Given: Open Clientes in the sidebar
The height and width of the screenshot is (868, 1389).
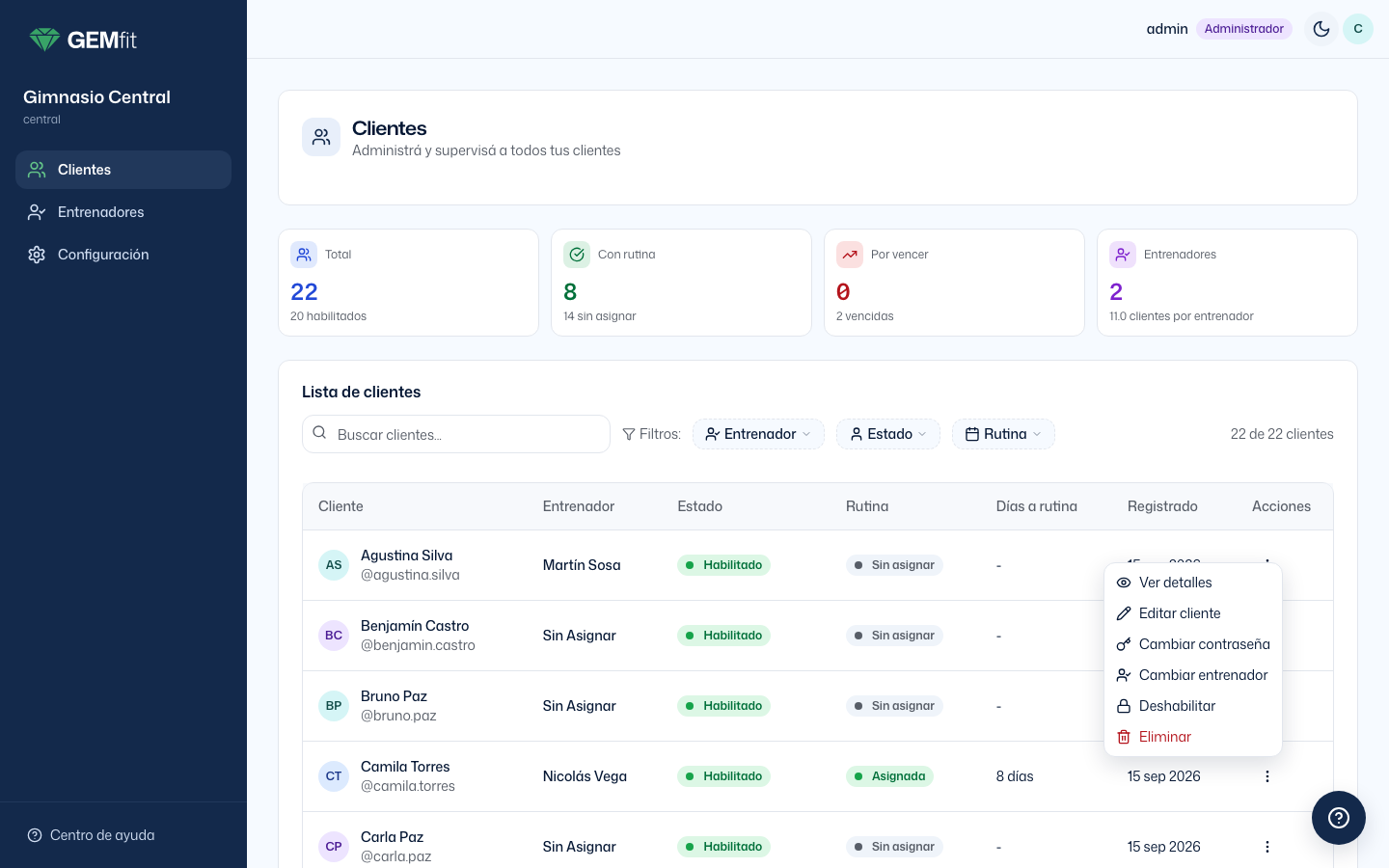Looking at the screenshot, I should [123, 170].
